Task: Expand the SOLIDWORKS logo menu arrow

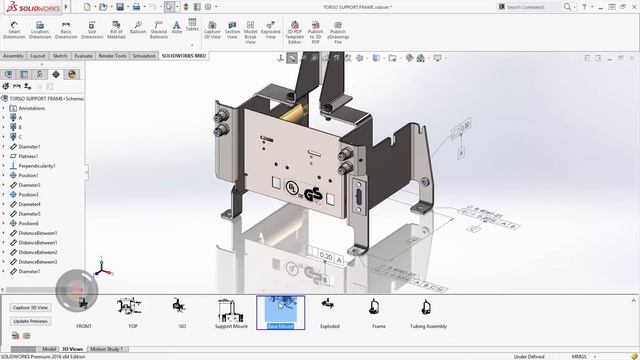Action: coord(66,7)
